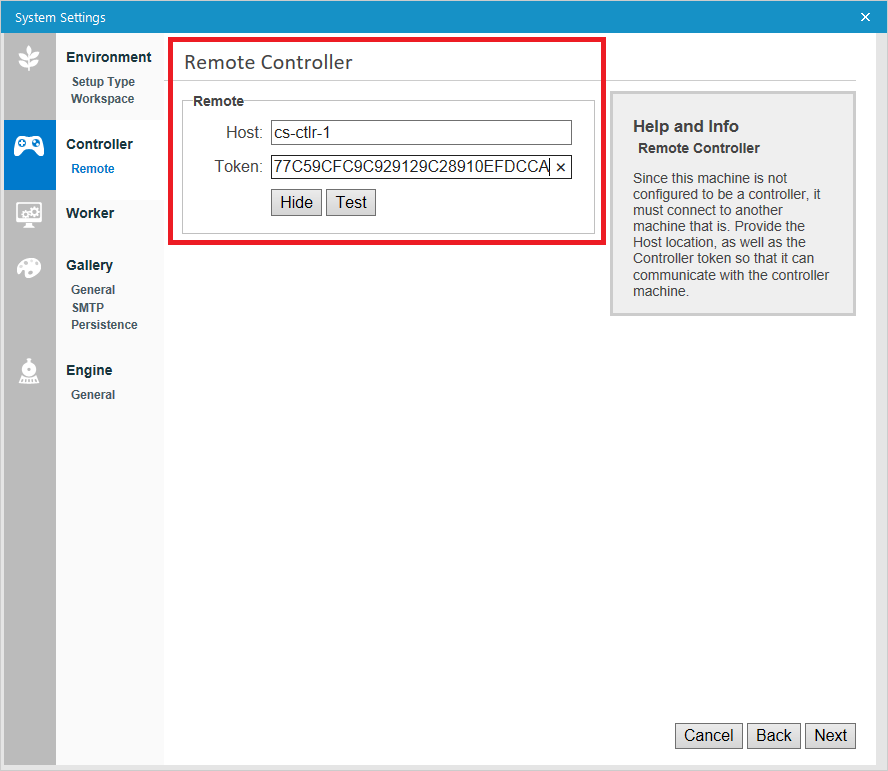Clear the Token field with the X icon
The width and height of the screenshot is (888, 771).
tap(561, 166)
